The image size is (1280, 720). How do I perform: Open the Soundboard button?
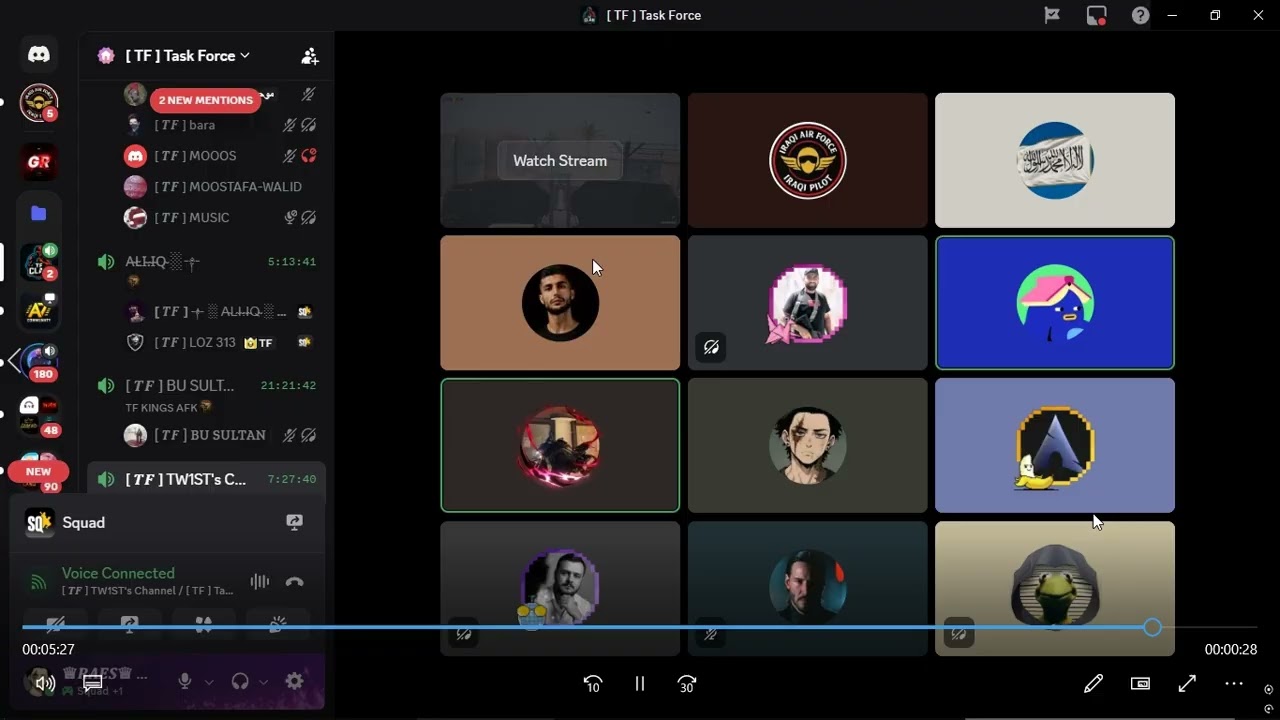click(277, 624)
